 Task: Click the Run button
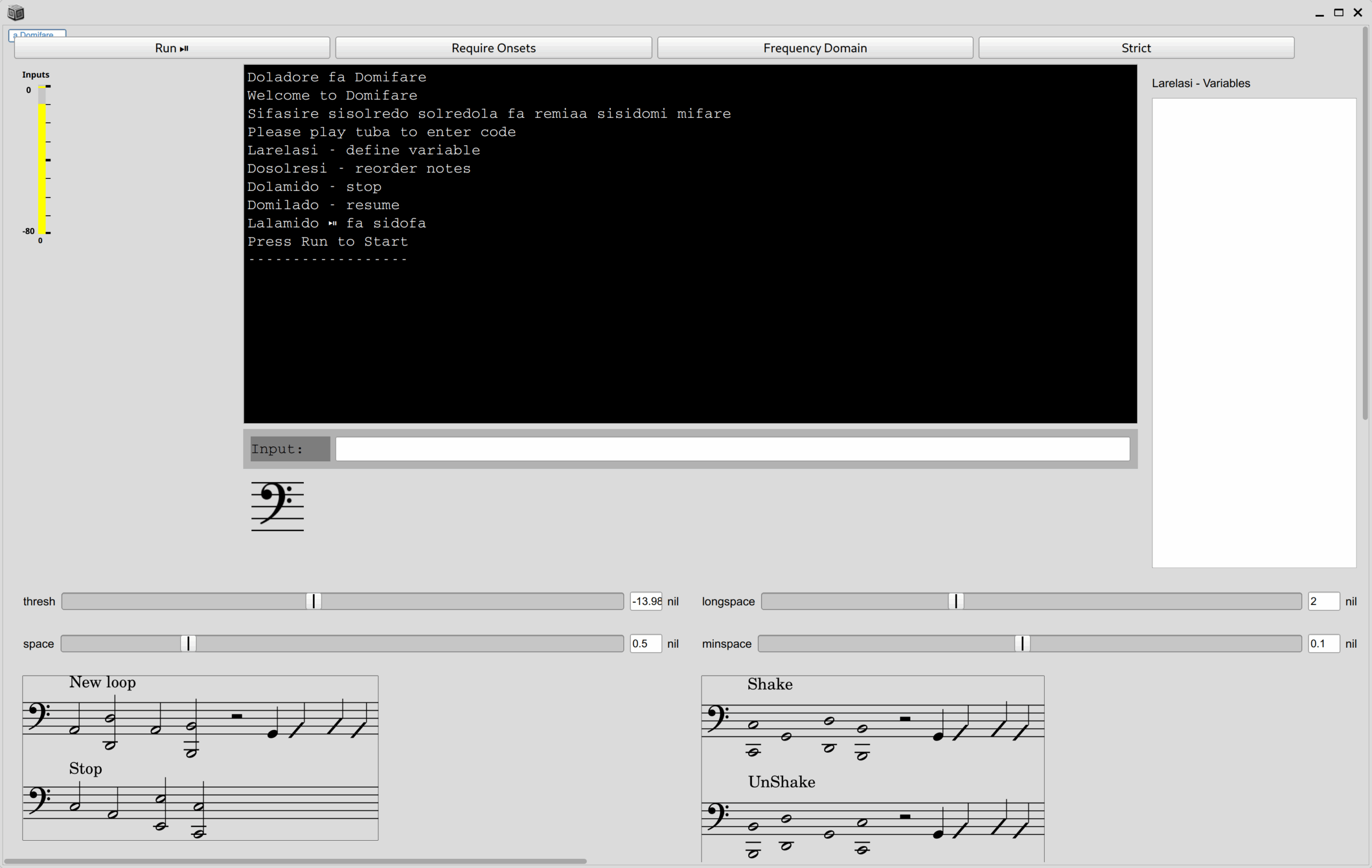171,48
